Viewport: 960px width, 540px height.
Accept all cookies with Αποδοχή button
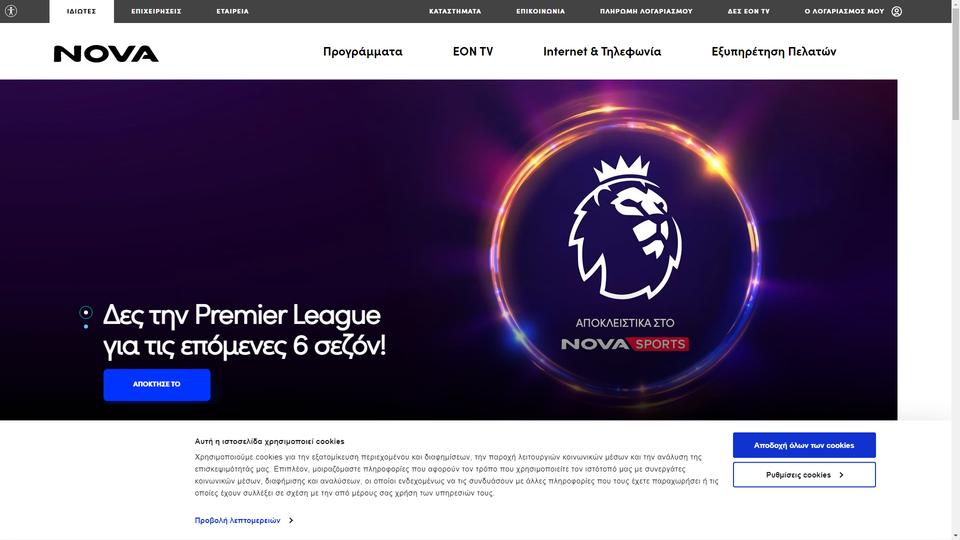[x=804, y=445]
